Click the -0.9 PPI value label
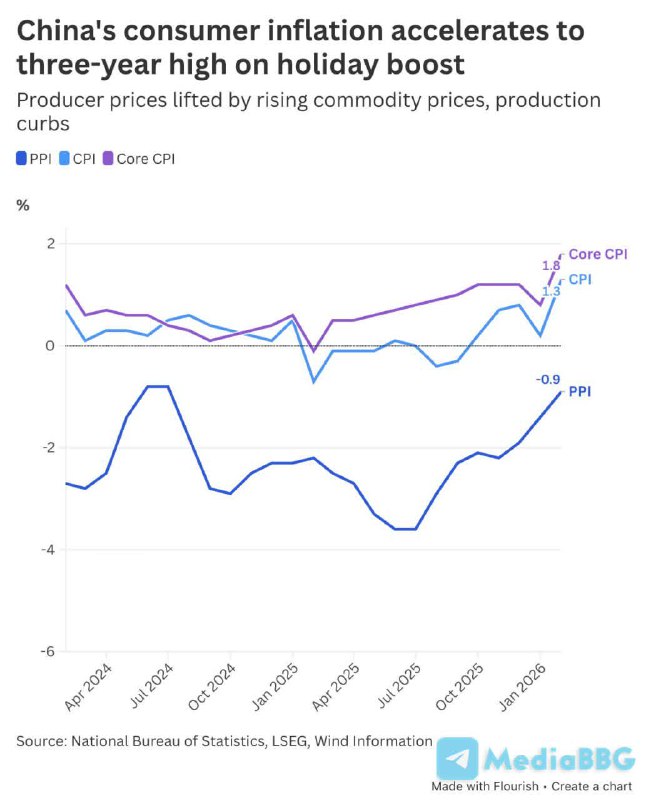The height and width of the screenshot is (800, 646). (547, 379)
